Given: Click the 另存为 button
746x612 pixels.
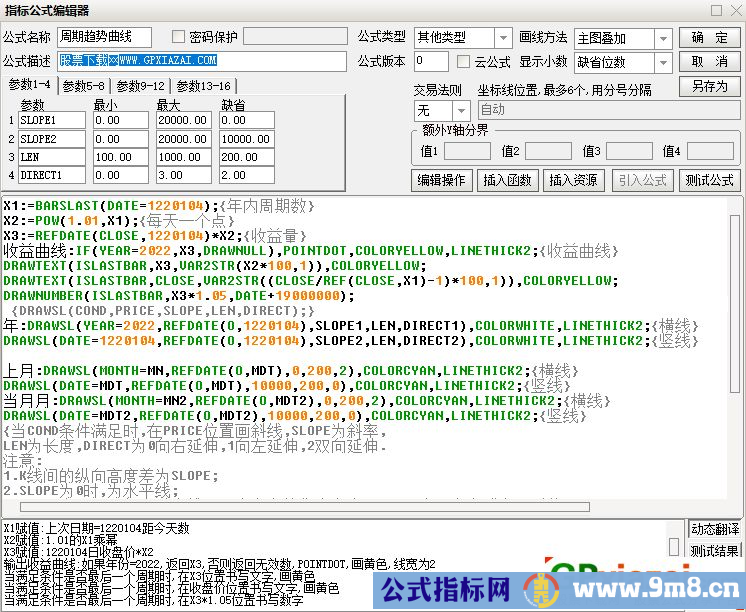Looking at the screenshot, I should 709,87.
